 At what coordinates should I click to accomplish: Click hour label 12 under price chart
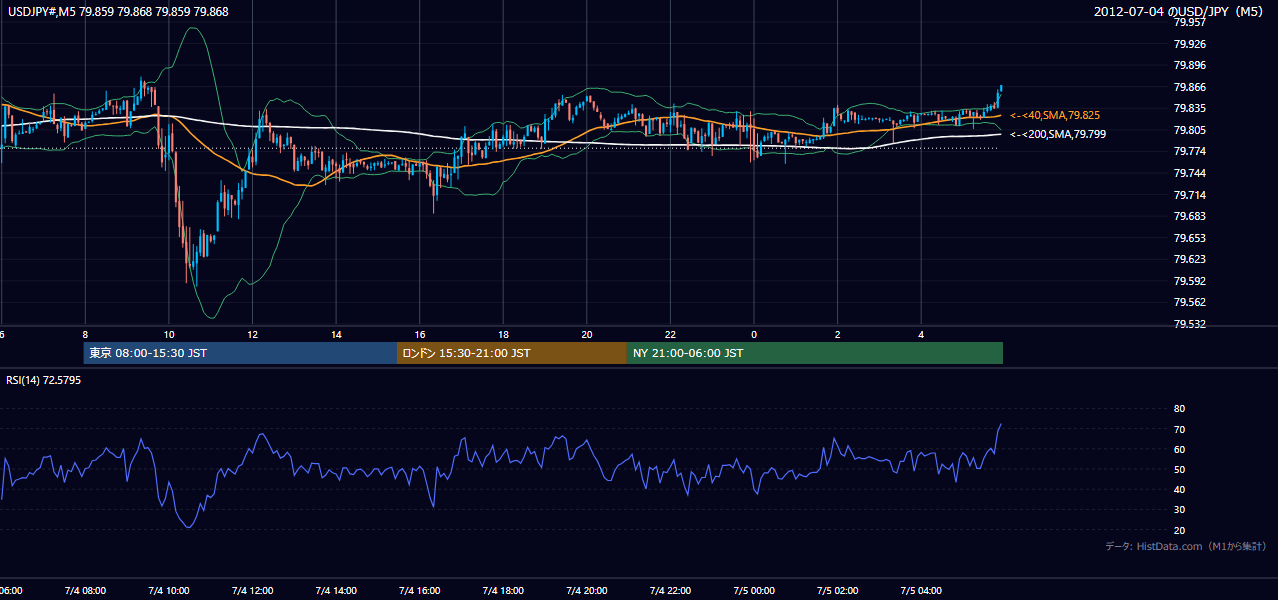pos(253,335)
